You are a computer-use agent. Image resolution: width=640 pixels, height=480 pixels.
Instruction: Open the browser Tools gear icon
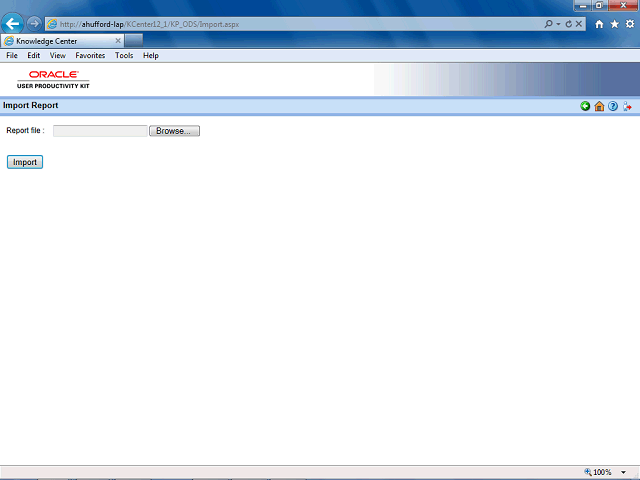(630, 24)
